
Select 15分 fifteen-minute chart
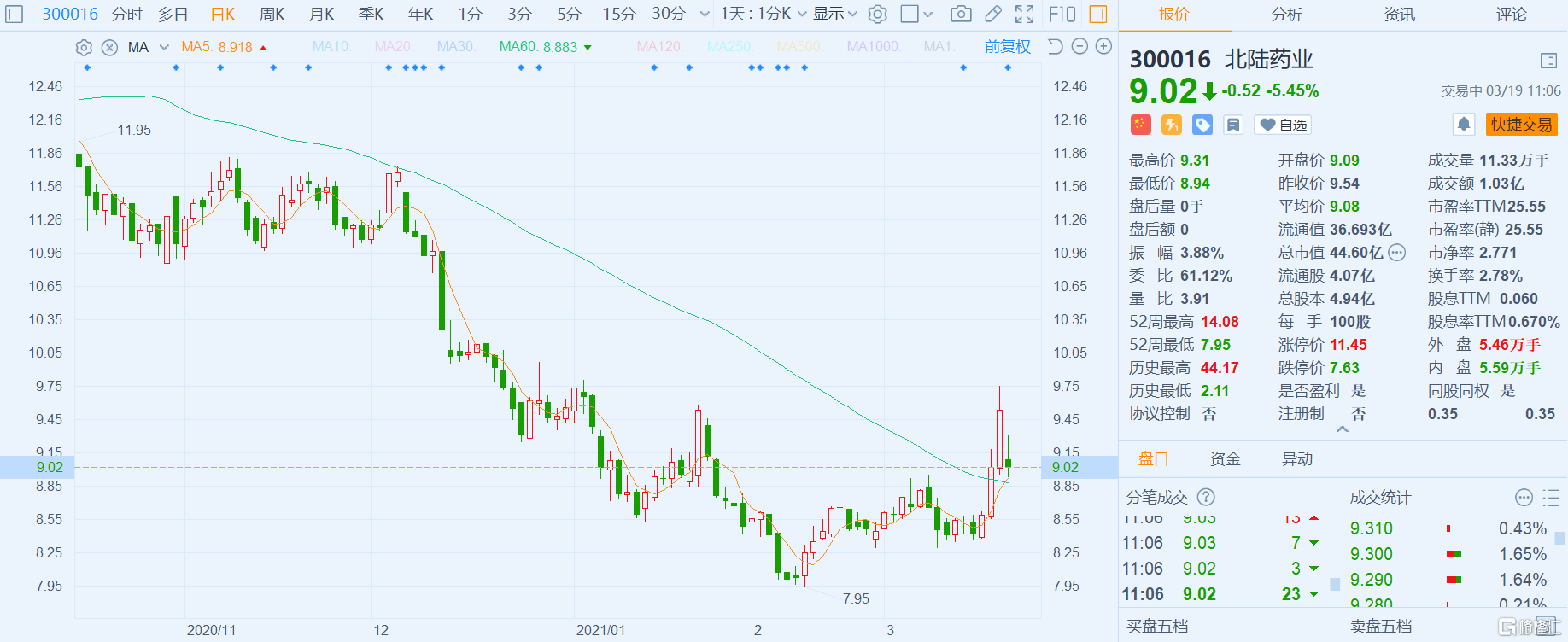point(619,15)
